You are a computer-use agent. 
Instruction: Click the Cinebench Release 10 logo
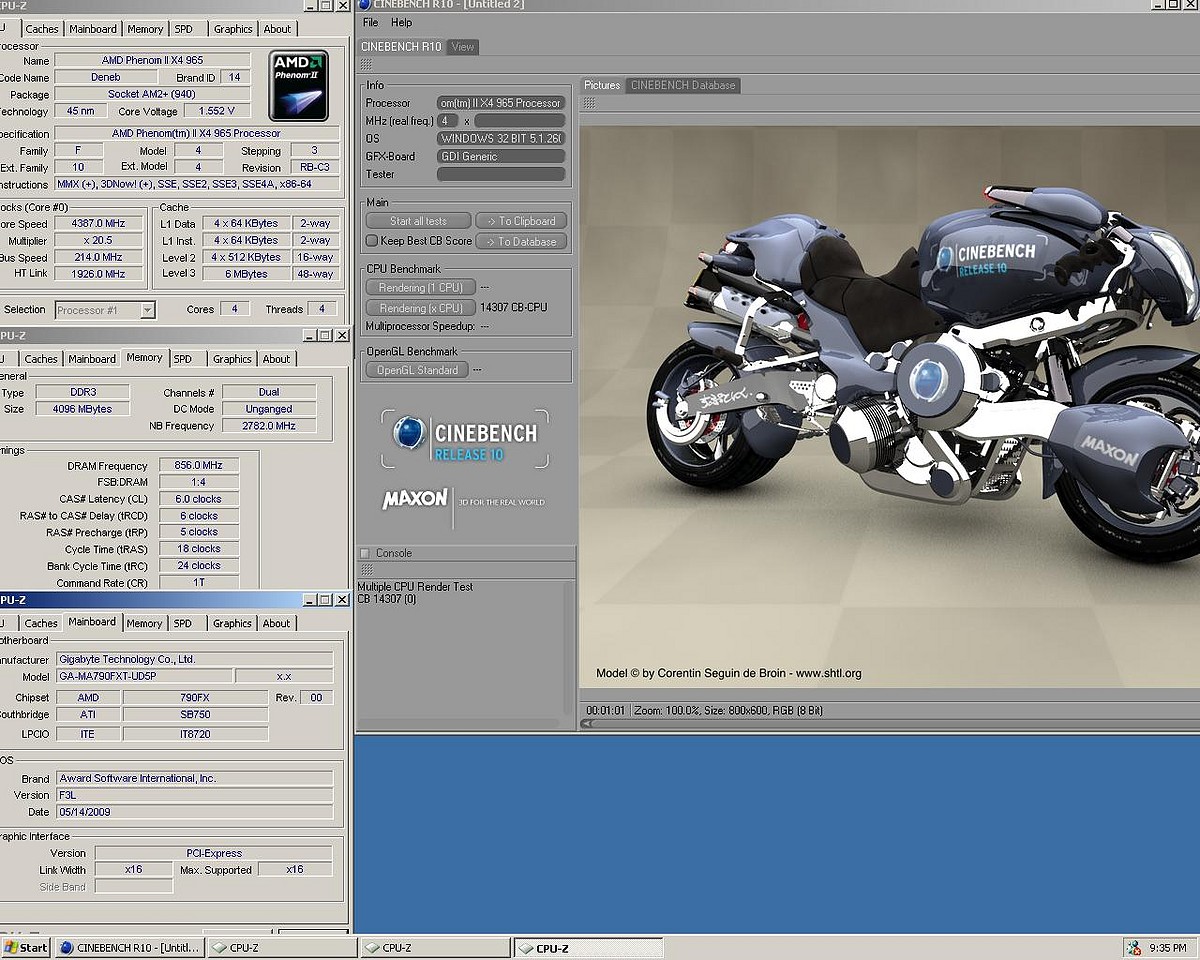click(x=465, y=440)
